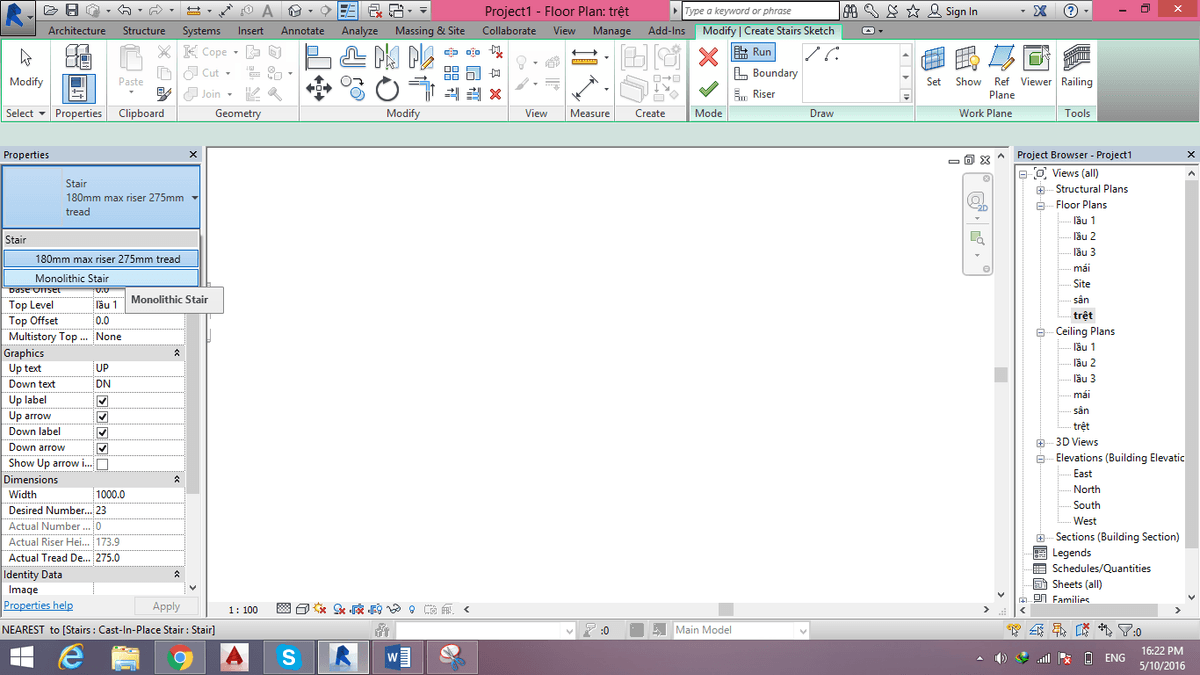Screen dimensions: 1200x675
Task: Select the Center-ends Arc draw tool
Action: point(831,53)
